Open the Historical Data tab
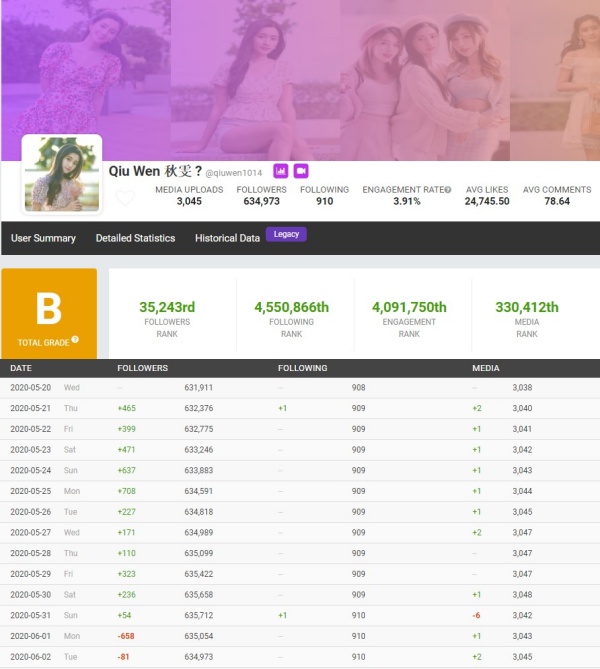The width and height of the screenshot is (600, 669). [x=227, y=238]
